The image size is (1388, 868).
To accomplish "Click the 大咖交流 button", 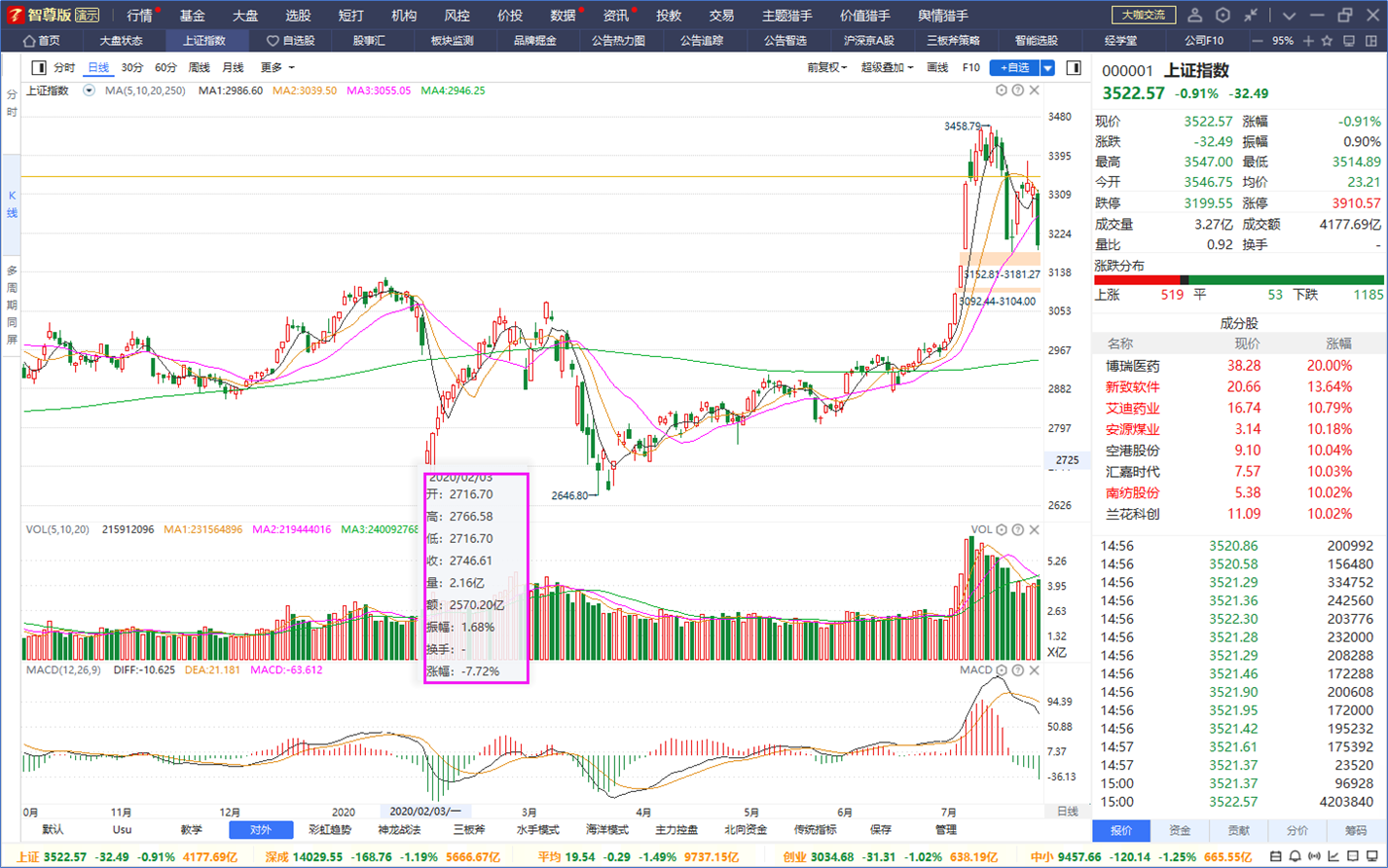I will (x=1144, y=16).
